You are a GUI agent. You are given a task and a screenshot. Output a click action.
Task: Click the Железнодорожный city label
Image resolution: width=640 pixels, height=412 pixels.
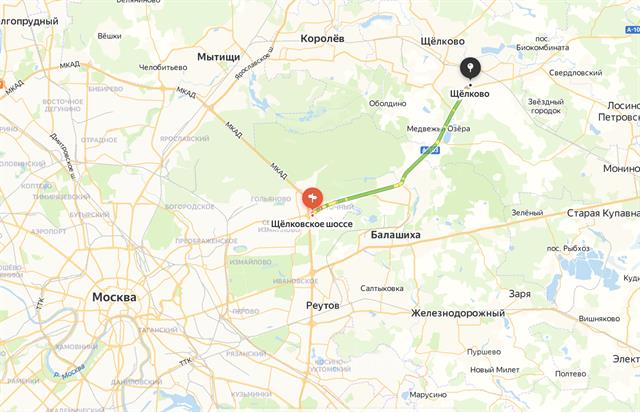(458, 313)
